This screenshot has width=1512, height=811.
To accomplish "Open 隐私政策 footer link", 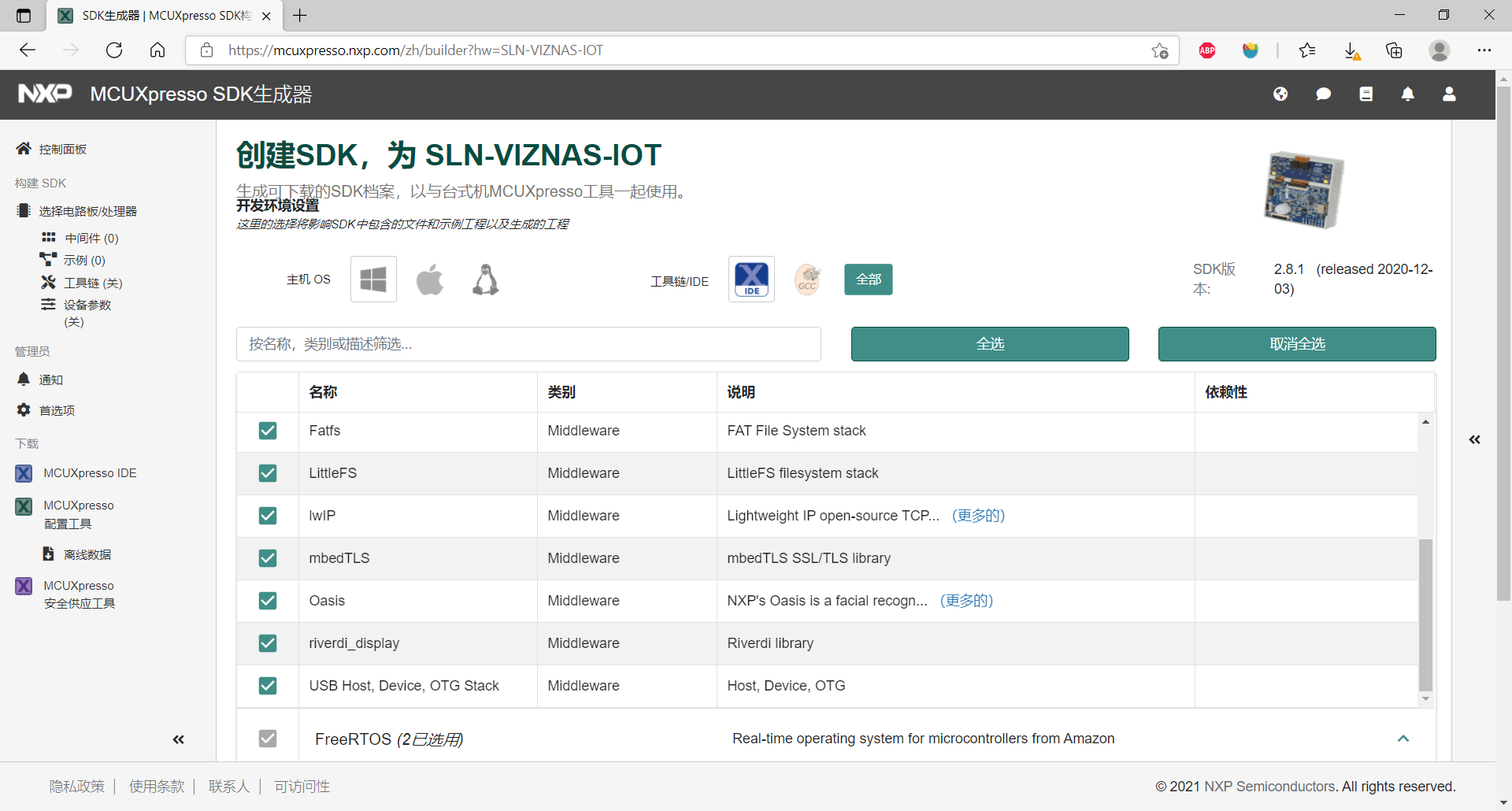I will click(77, 786).
